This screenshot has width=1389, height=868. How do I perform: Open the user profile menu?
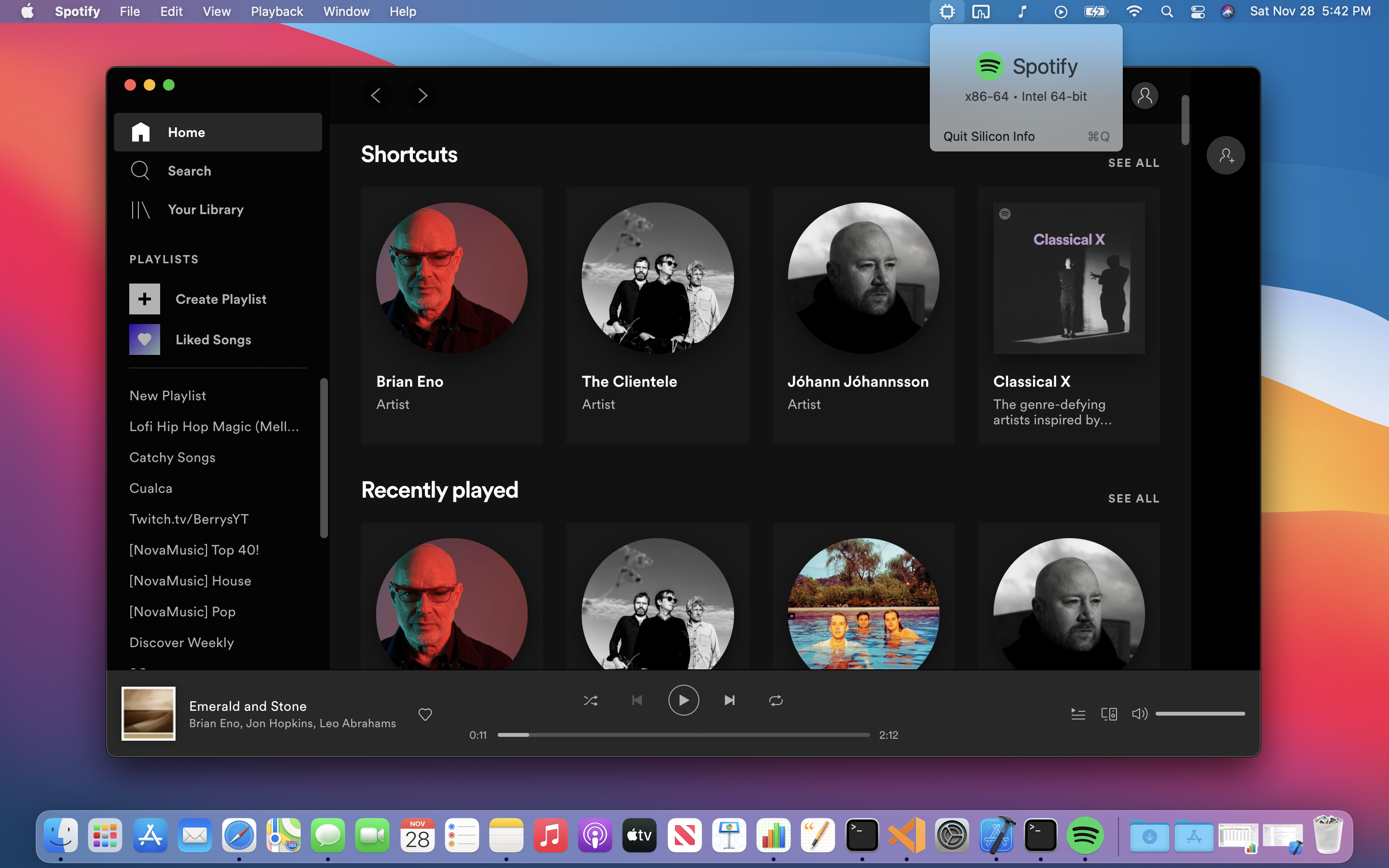click(1144, 95)
